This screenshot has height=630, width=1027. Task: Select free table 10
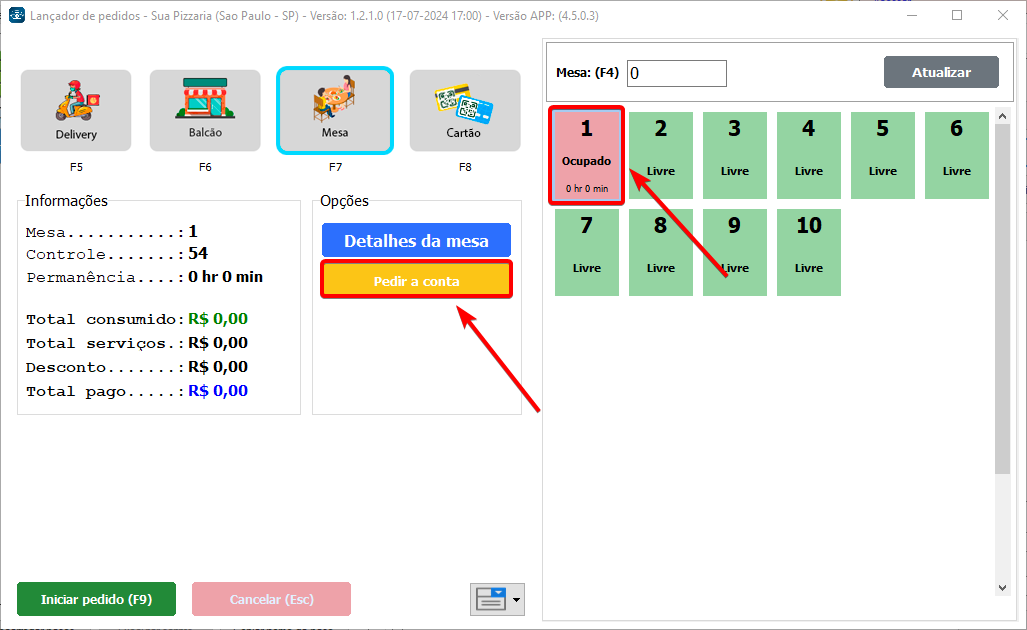(808, 252)
